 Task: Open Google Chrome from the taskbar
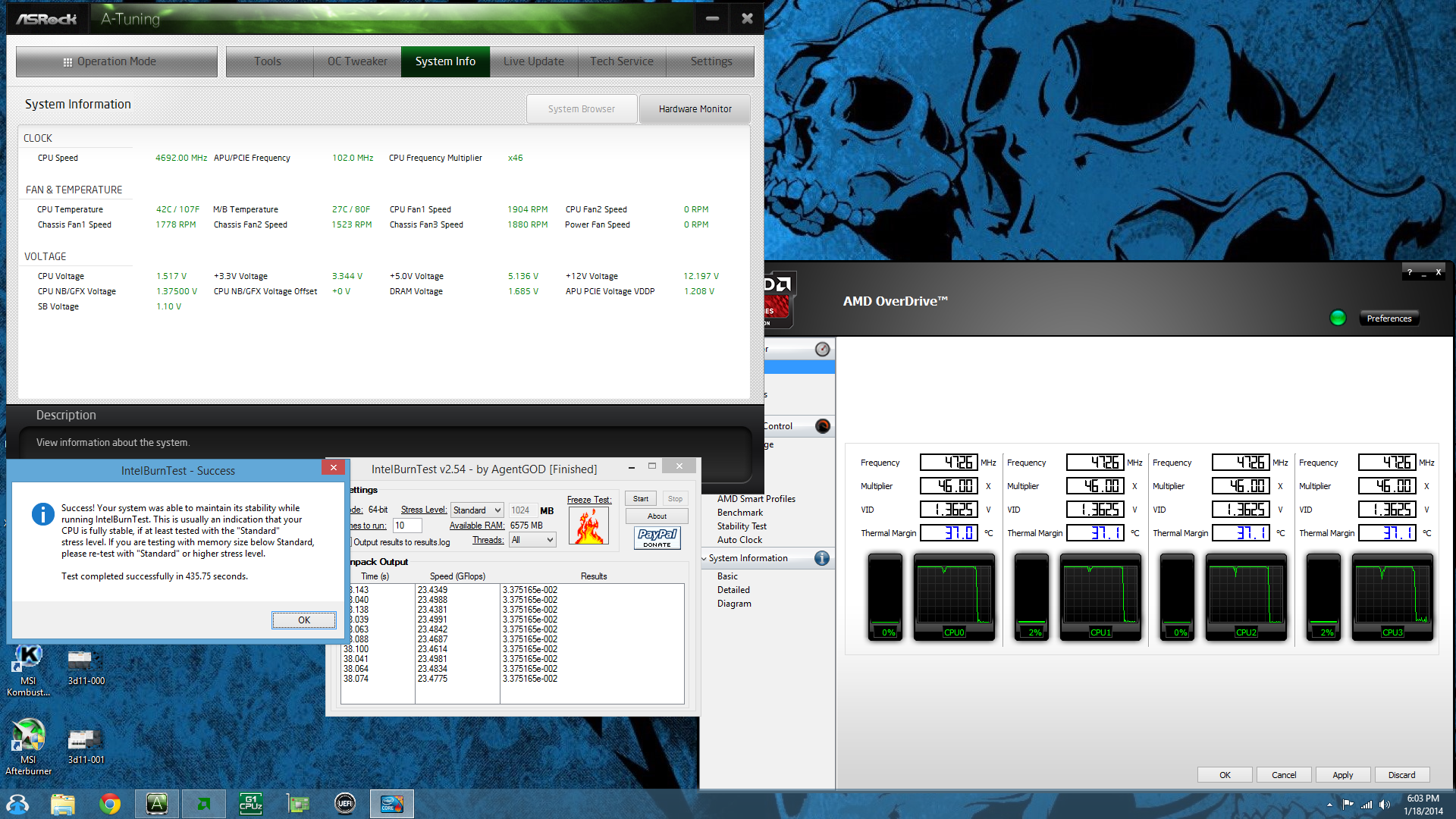pyautogui.click(x=110, y=804)
